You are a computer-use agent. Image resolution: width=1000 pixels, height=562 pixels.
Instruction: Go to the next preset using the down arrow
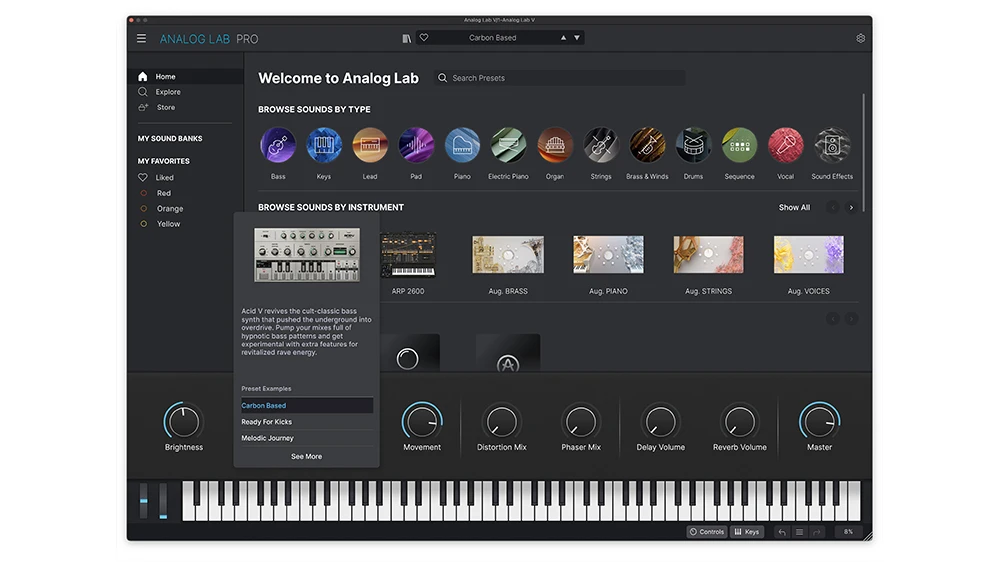[x=577, y=38]
